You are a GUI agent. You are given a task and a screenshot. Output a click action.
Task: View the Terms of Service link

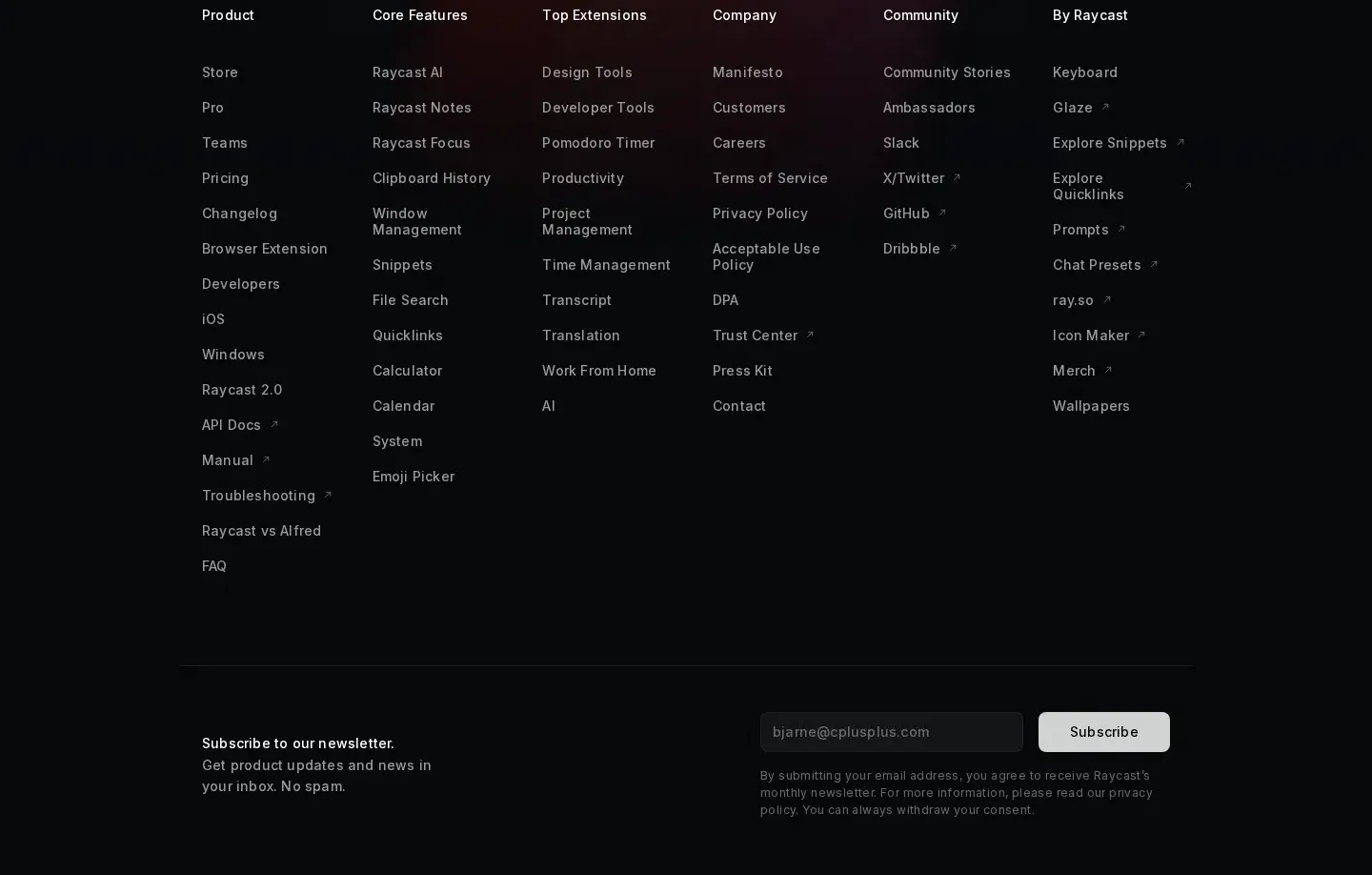pyautogui.click(x=770, y=178)
